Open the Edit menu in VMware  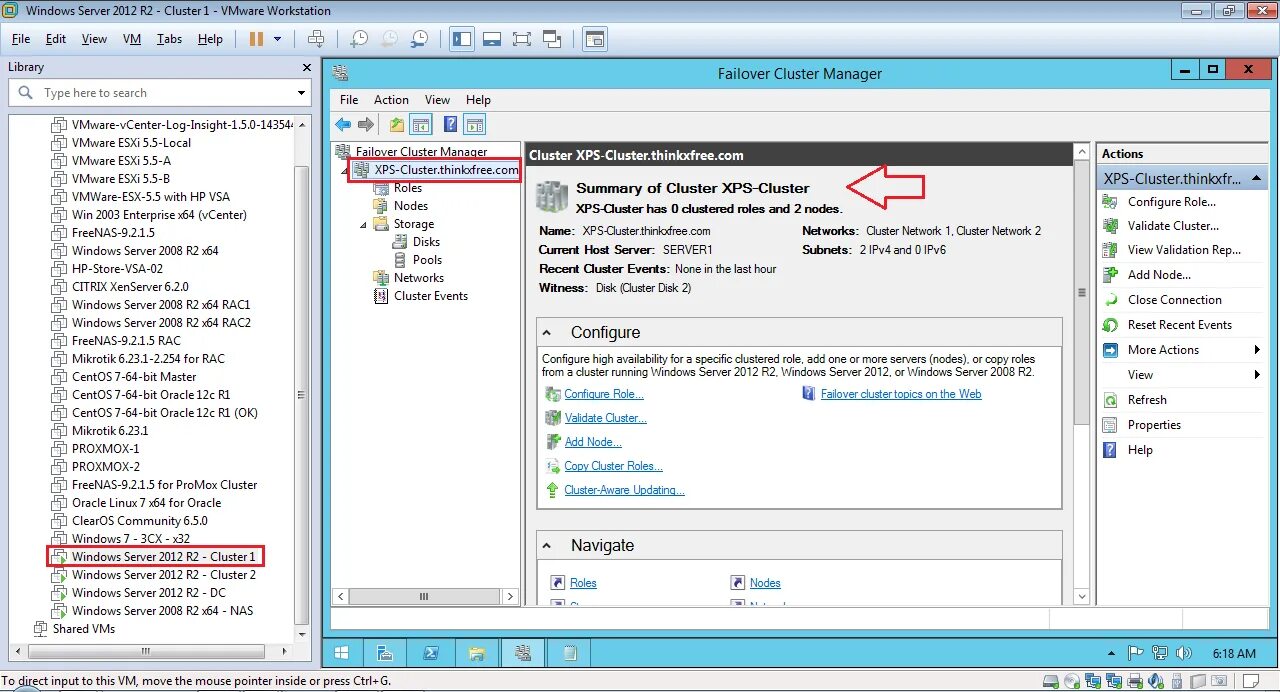tap(56, 39)
